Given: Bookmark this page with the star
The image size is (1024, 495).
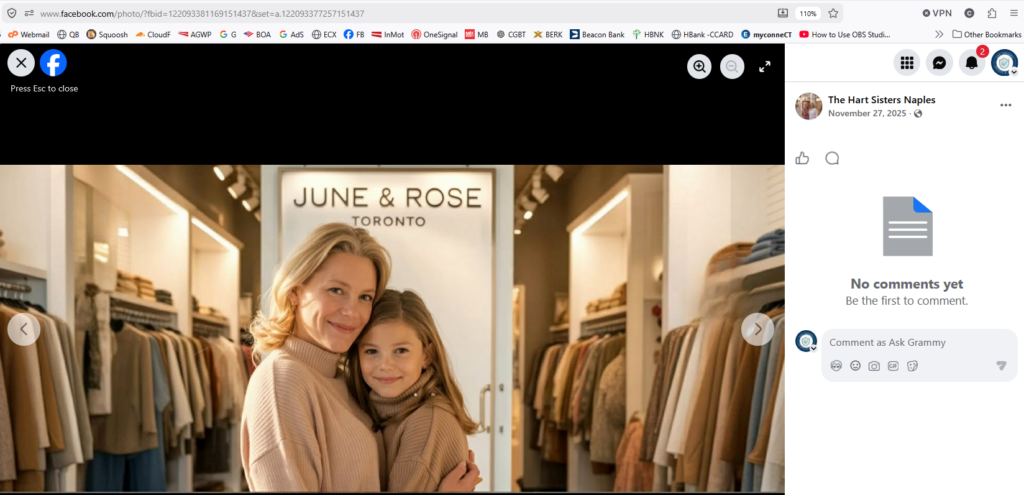Looking at the screenshot, I should 833,13.
